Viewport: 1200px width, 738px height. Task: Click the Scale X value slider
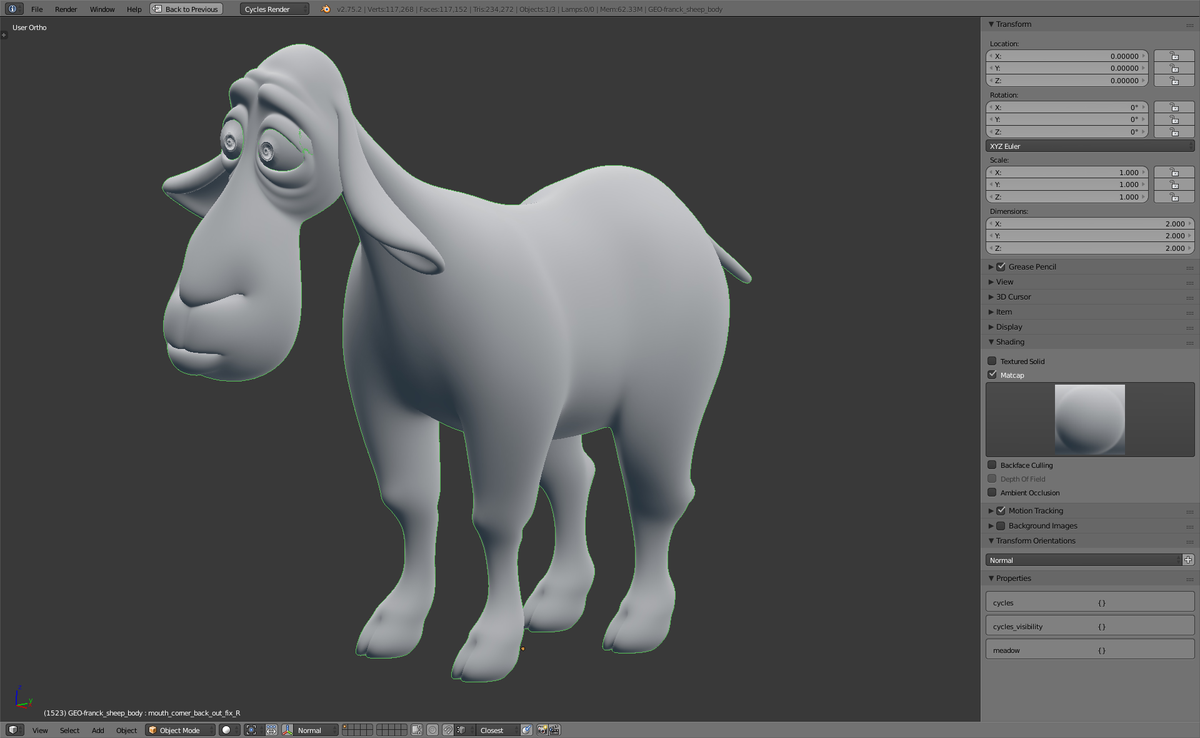point(1067,172)
